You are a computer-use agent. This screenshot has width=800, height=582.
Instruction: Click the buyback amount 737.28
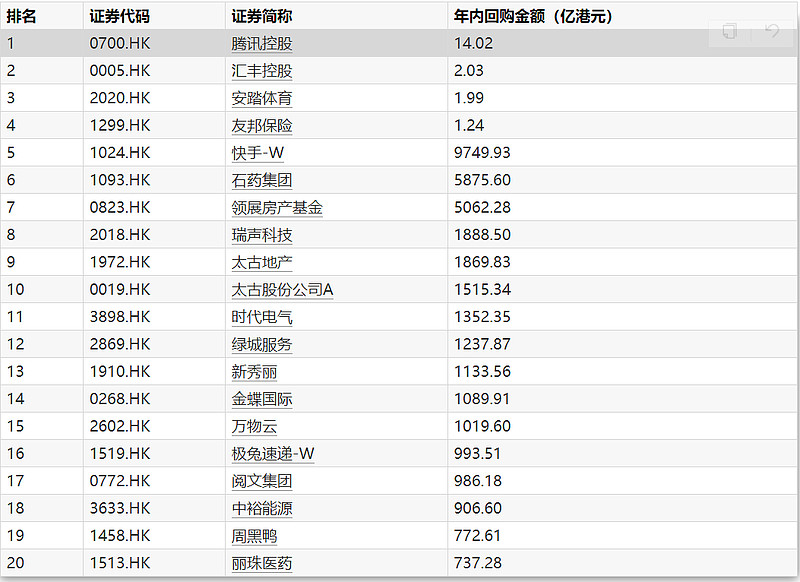(x=478, y=563)
